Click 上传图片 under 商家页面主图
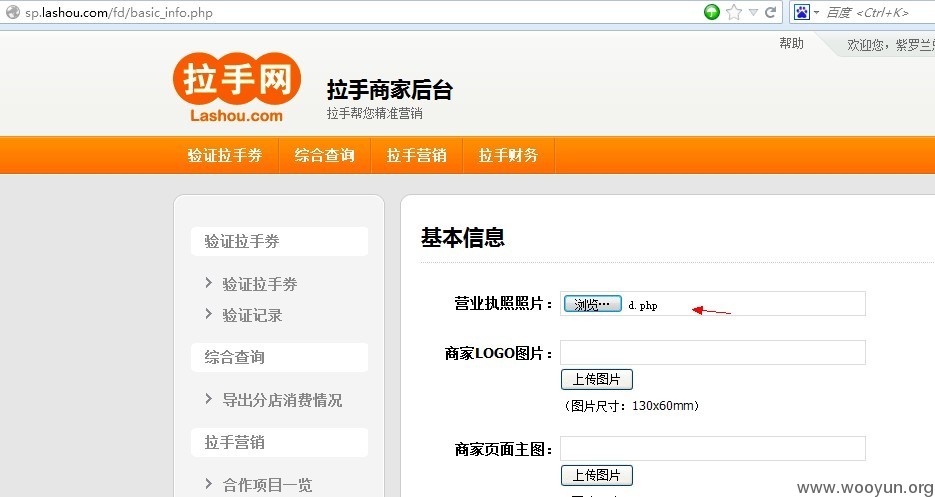 pos(596,476)
